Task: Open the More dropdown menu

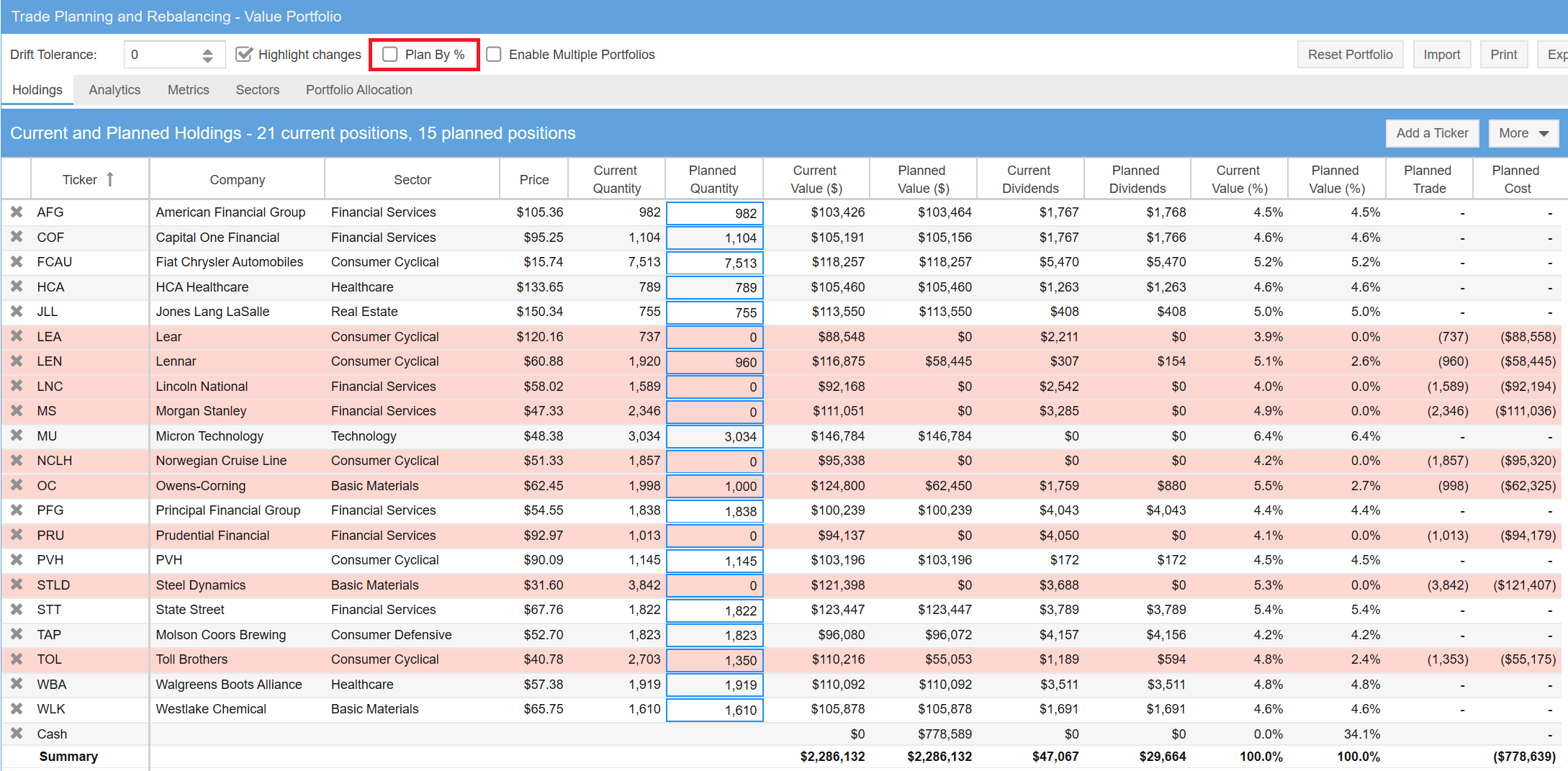Action: click(1523, 133)
